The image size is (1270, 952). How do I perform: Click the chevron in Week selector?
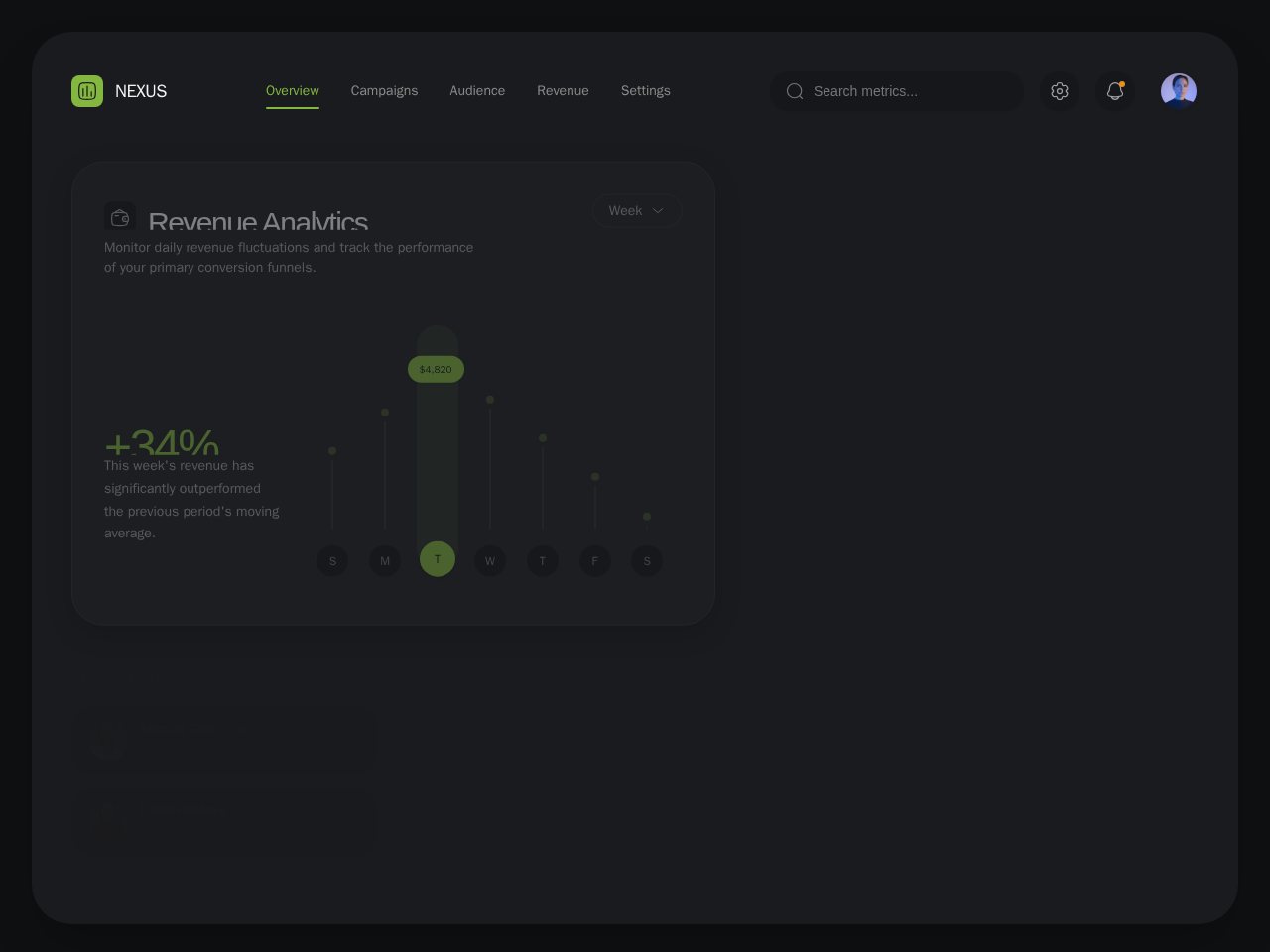coord(658,210)
